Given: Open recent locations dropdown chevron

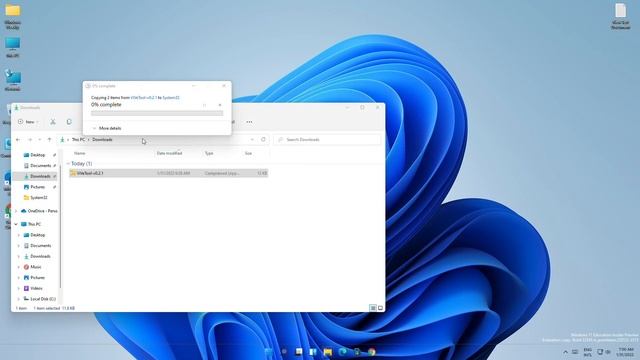Looking at the screenshot, I should [x=40, y=140].
